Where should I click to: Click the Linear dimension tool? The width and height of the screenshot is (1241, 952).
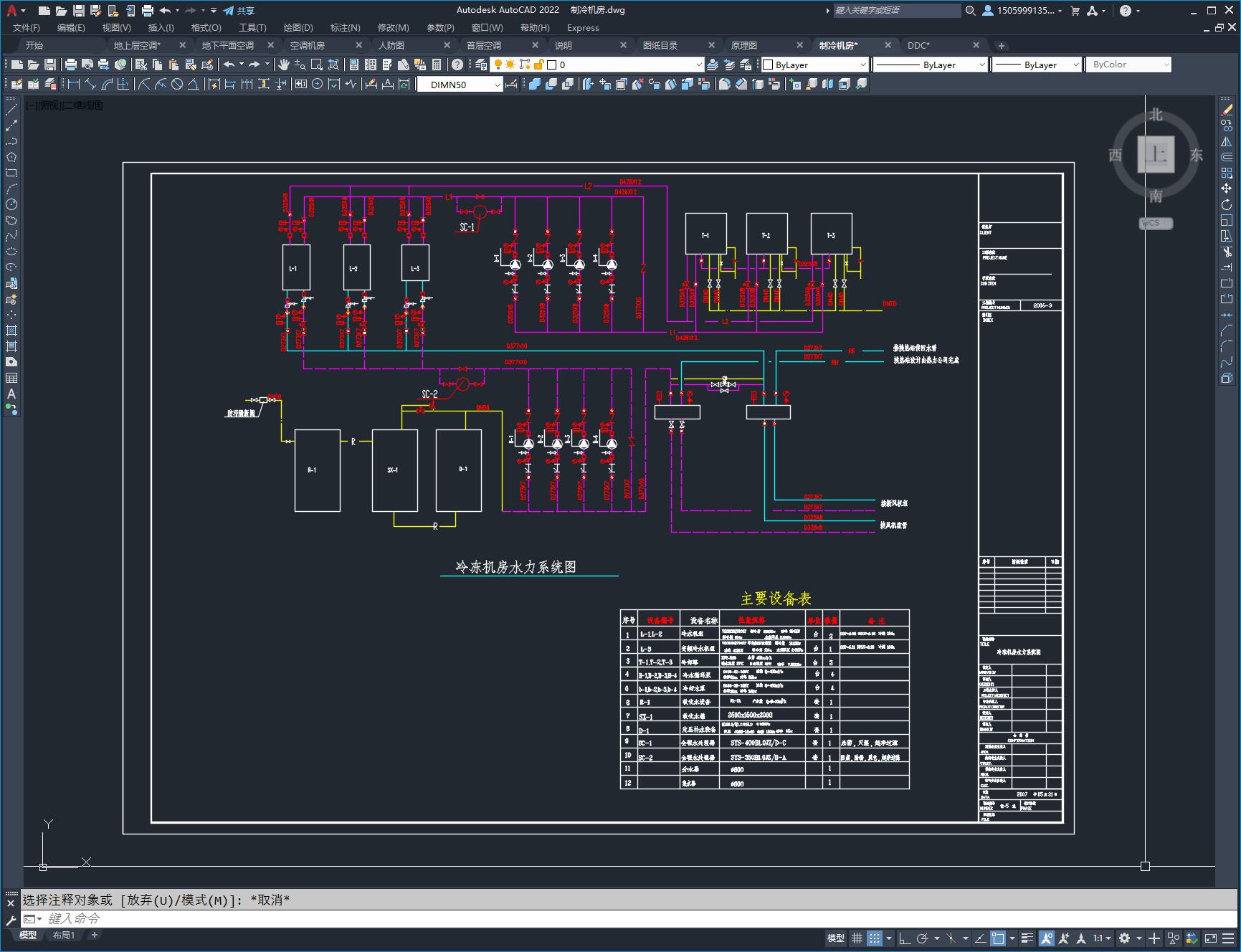coord(74,84)
